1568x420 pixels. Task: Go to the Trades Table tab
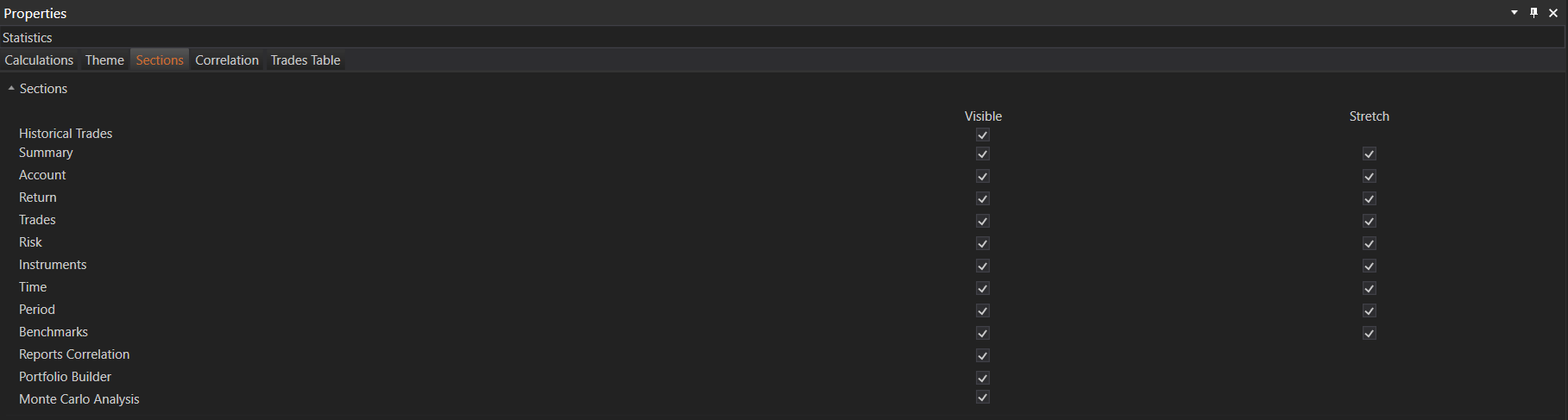(x=305, y=60)
